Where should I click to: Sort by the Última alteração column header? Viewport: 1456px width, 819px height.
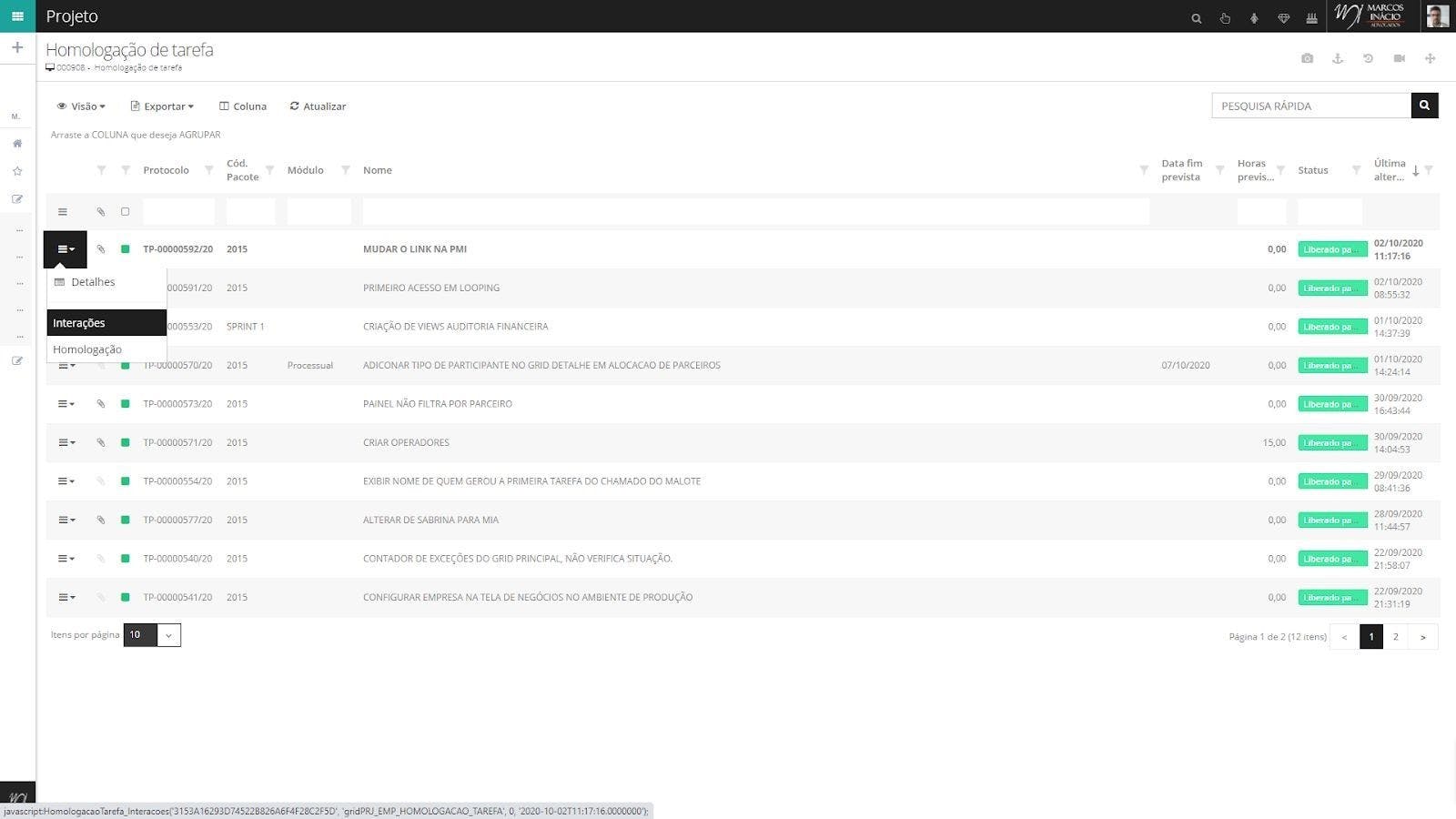1390,170
